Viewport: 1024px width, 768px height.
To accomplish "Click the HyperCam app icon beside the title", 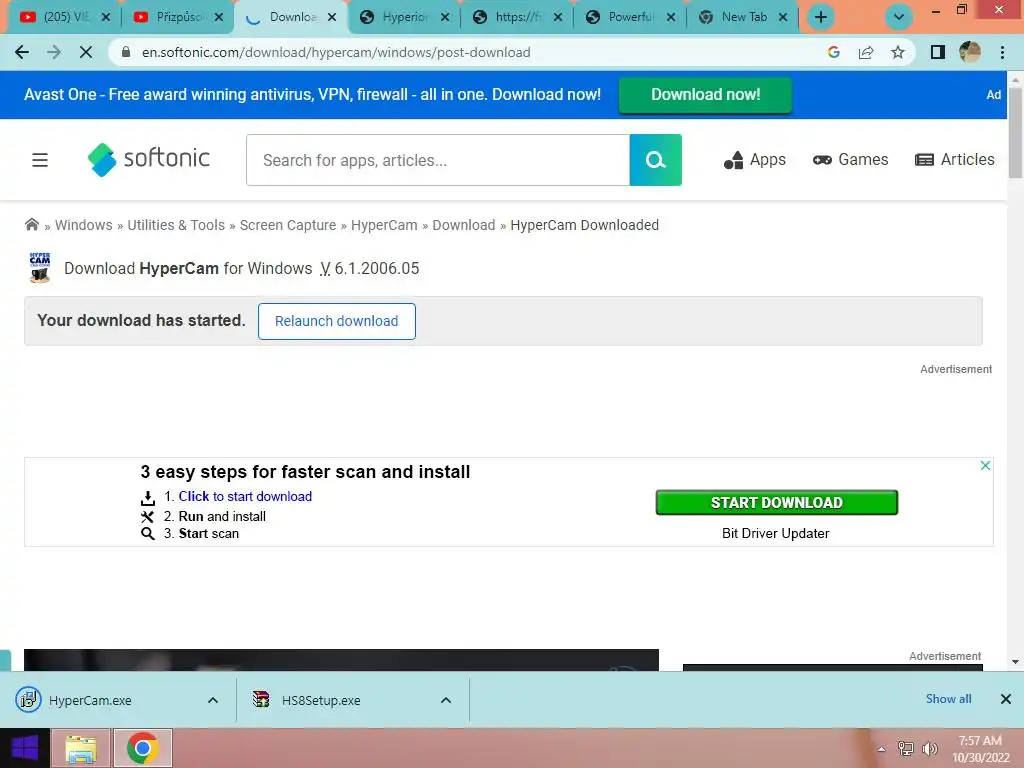I will click(x=40, y=267).
